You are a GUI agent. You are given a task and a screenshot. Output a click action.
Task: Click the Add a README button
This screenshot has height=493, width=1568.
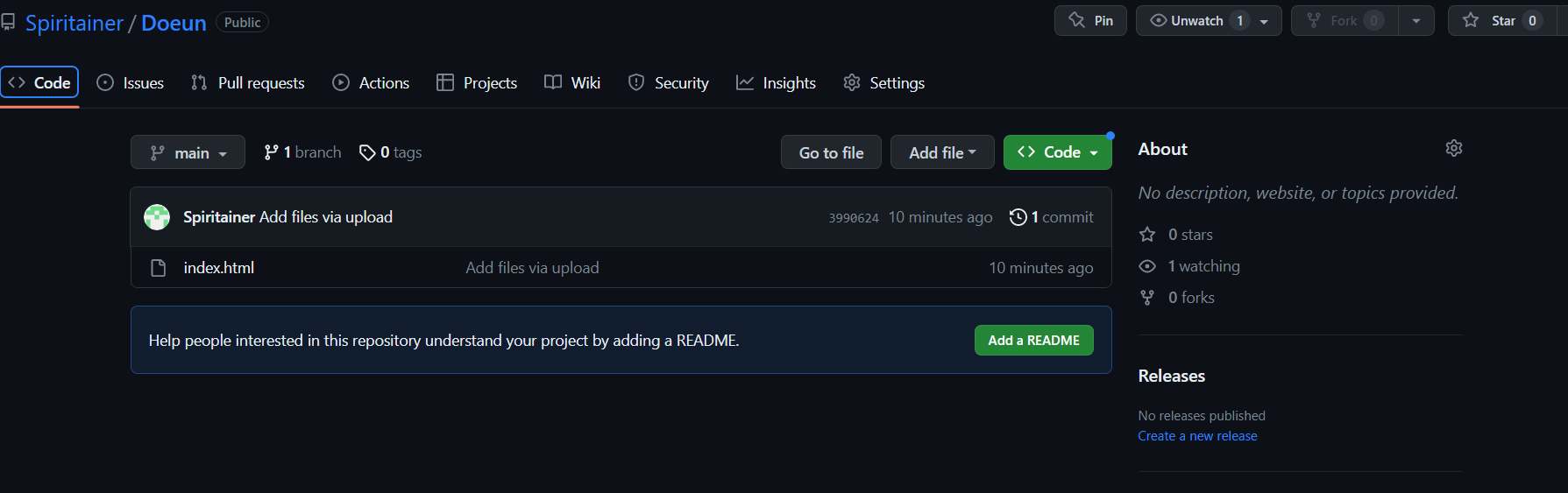point(1034,341)
